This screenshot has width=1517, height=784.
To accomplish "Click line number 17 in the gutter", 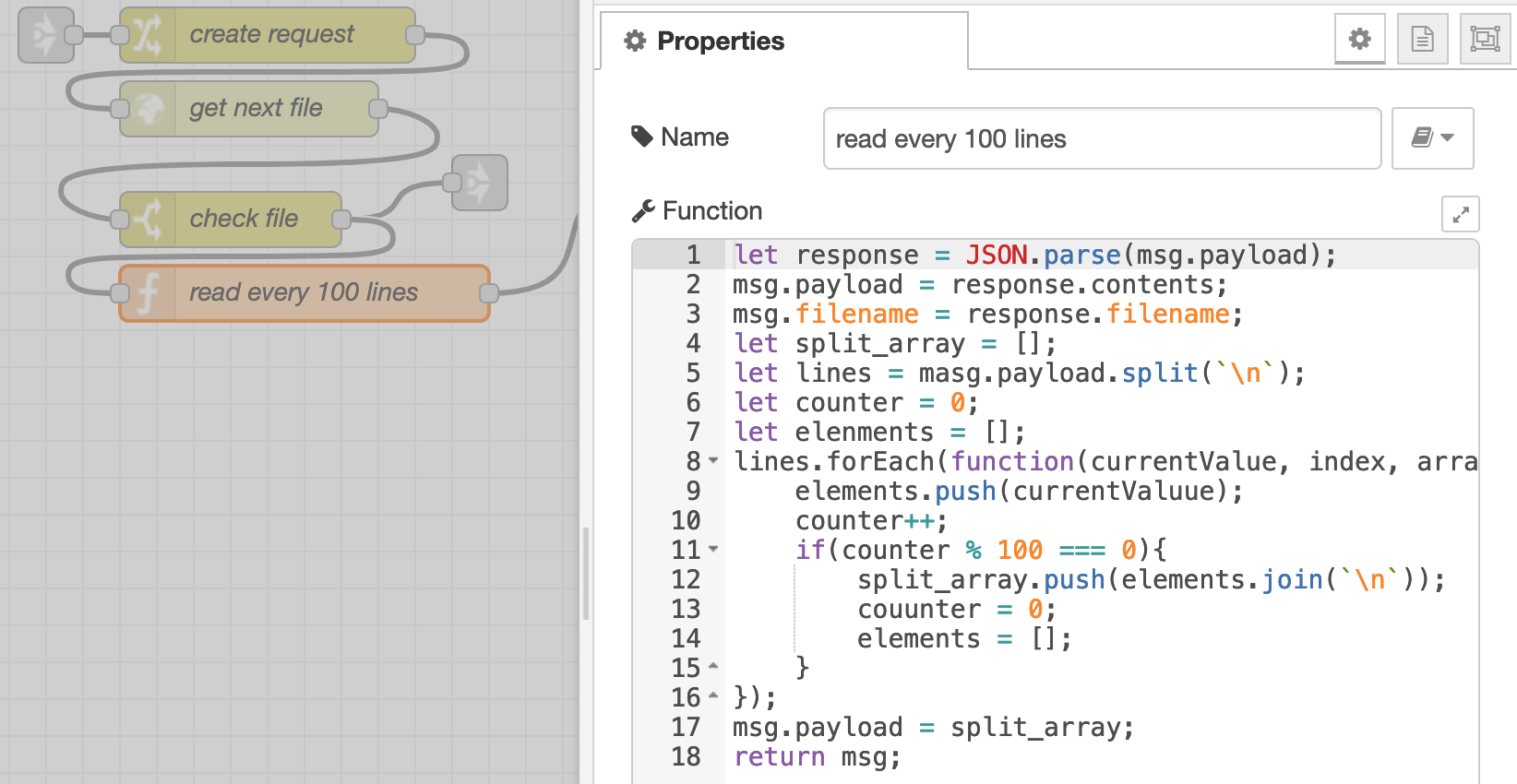I will (x=686, y=727).
